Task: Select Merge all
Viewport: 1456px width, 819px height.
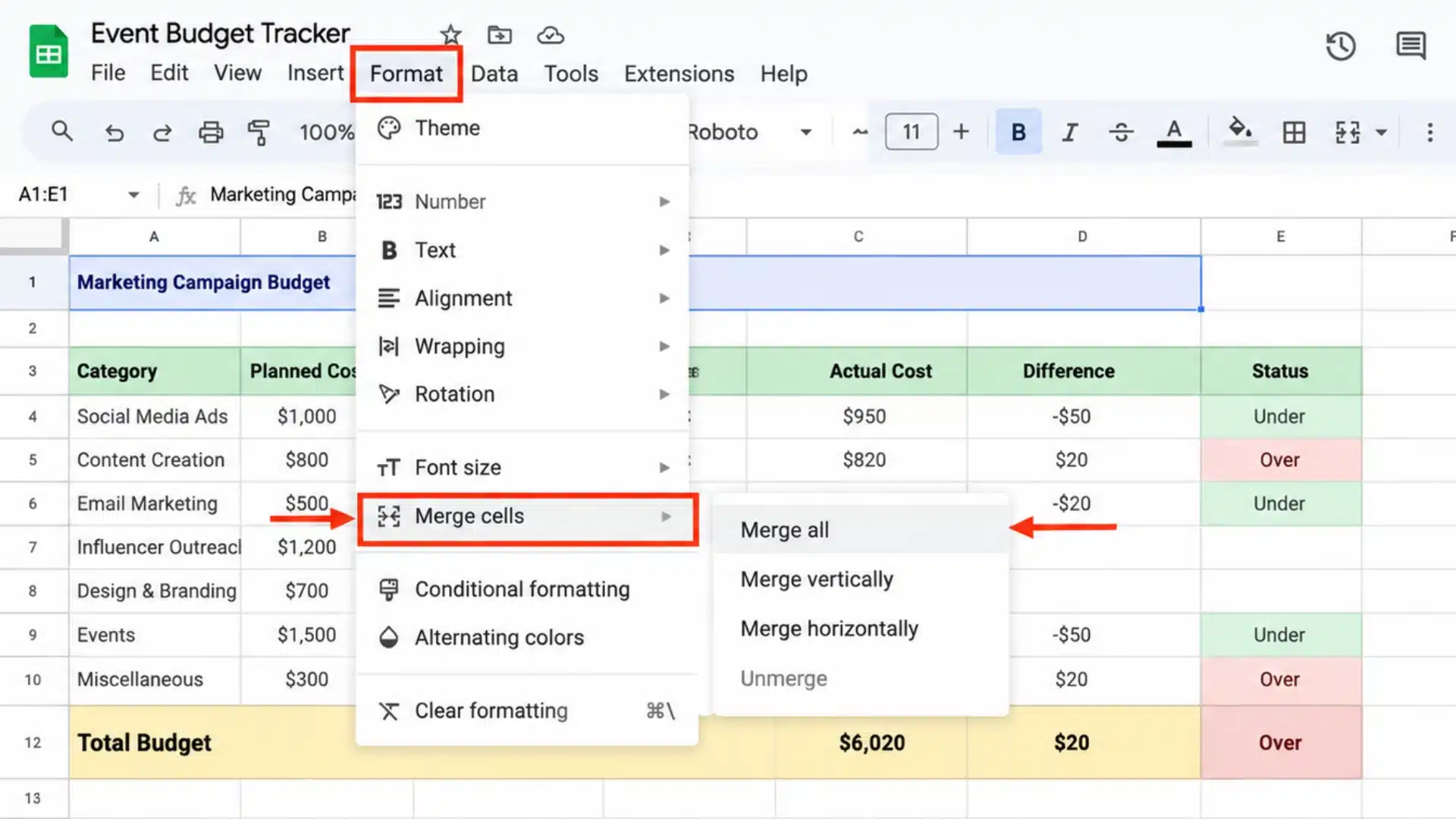Action: pyautogui.click(x=861, y=530)
